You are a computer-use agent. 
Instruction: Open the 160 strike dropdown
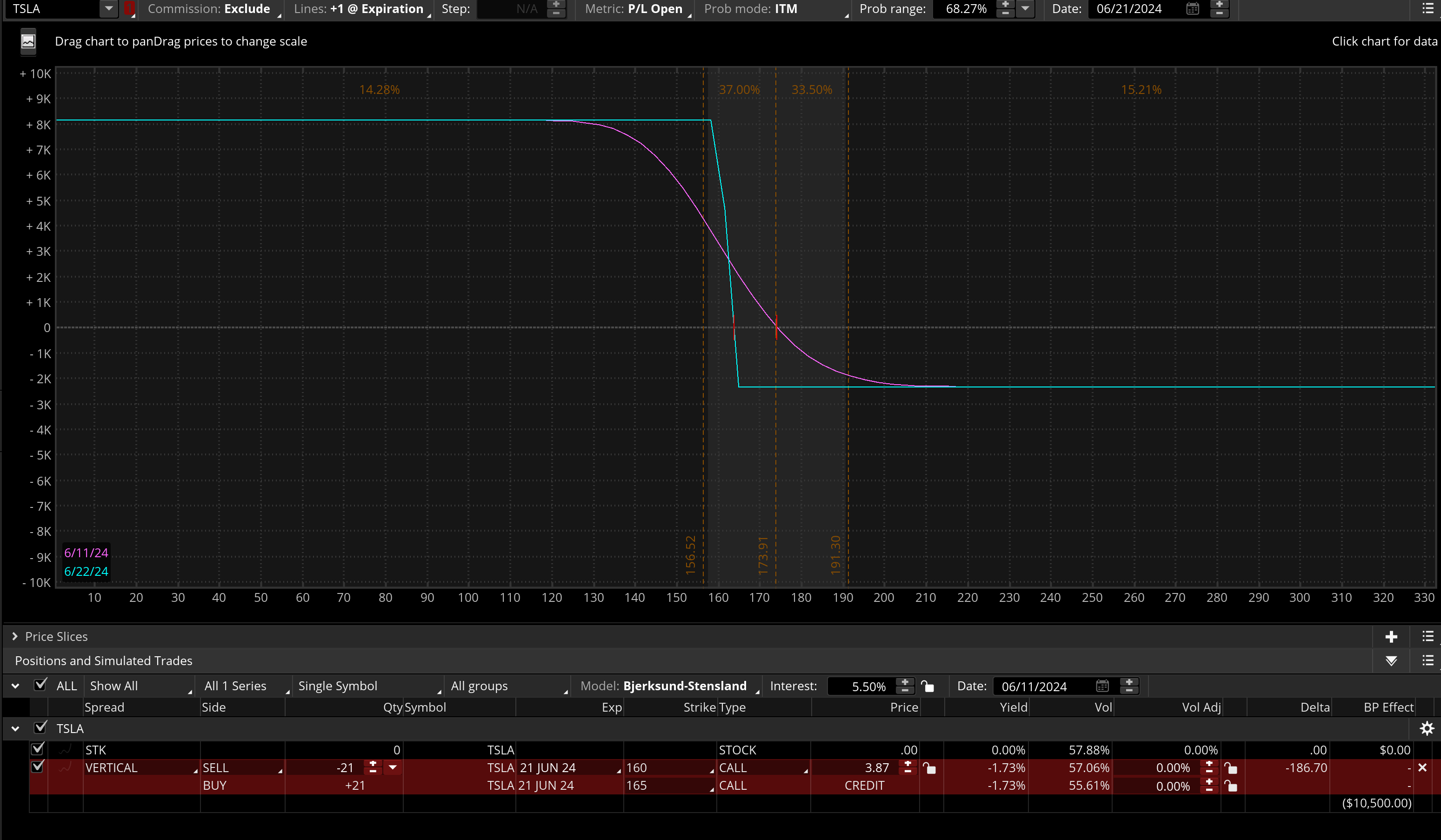(670, 767)
